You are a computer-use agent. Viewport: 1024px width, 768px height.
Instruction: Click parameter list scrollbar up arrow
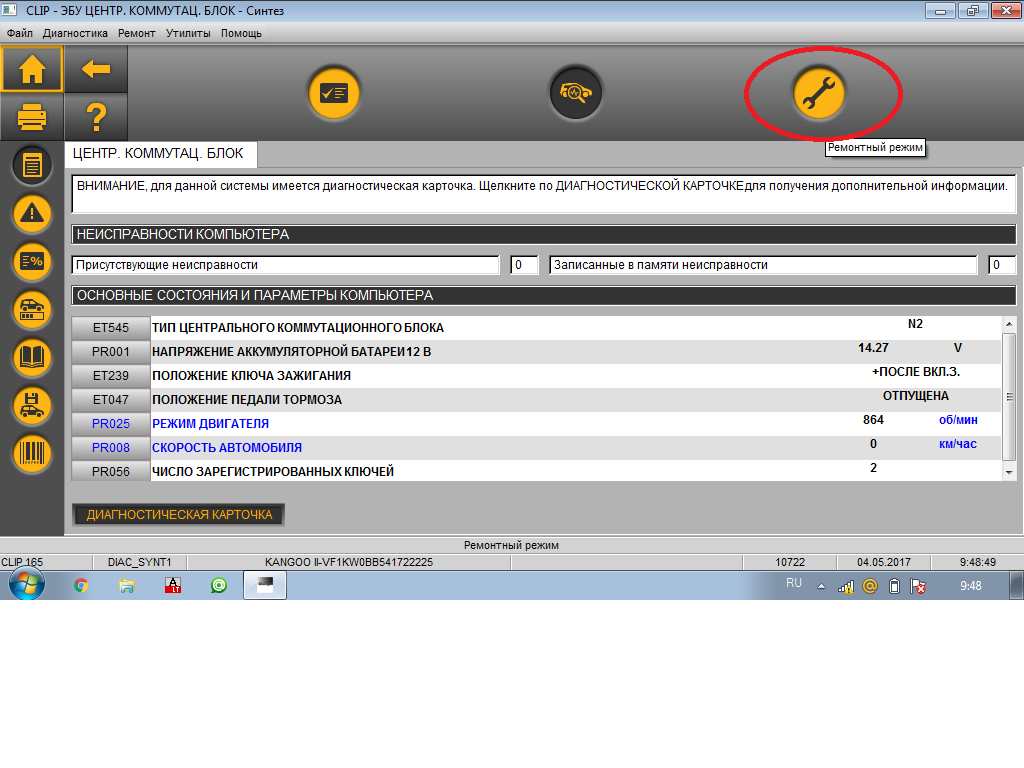click(1009, 324)
